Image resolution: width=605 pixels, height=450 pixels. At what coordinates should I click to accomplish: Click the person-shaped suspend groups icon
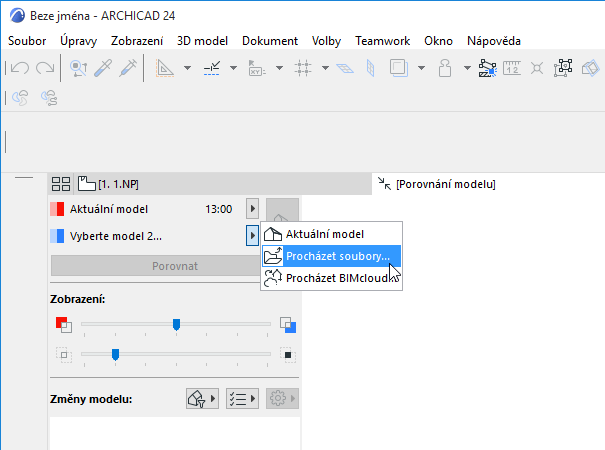click(445, 68)
